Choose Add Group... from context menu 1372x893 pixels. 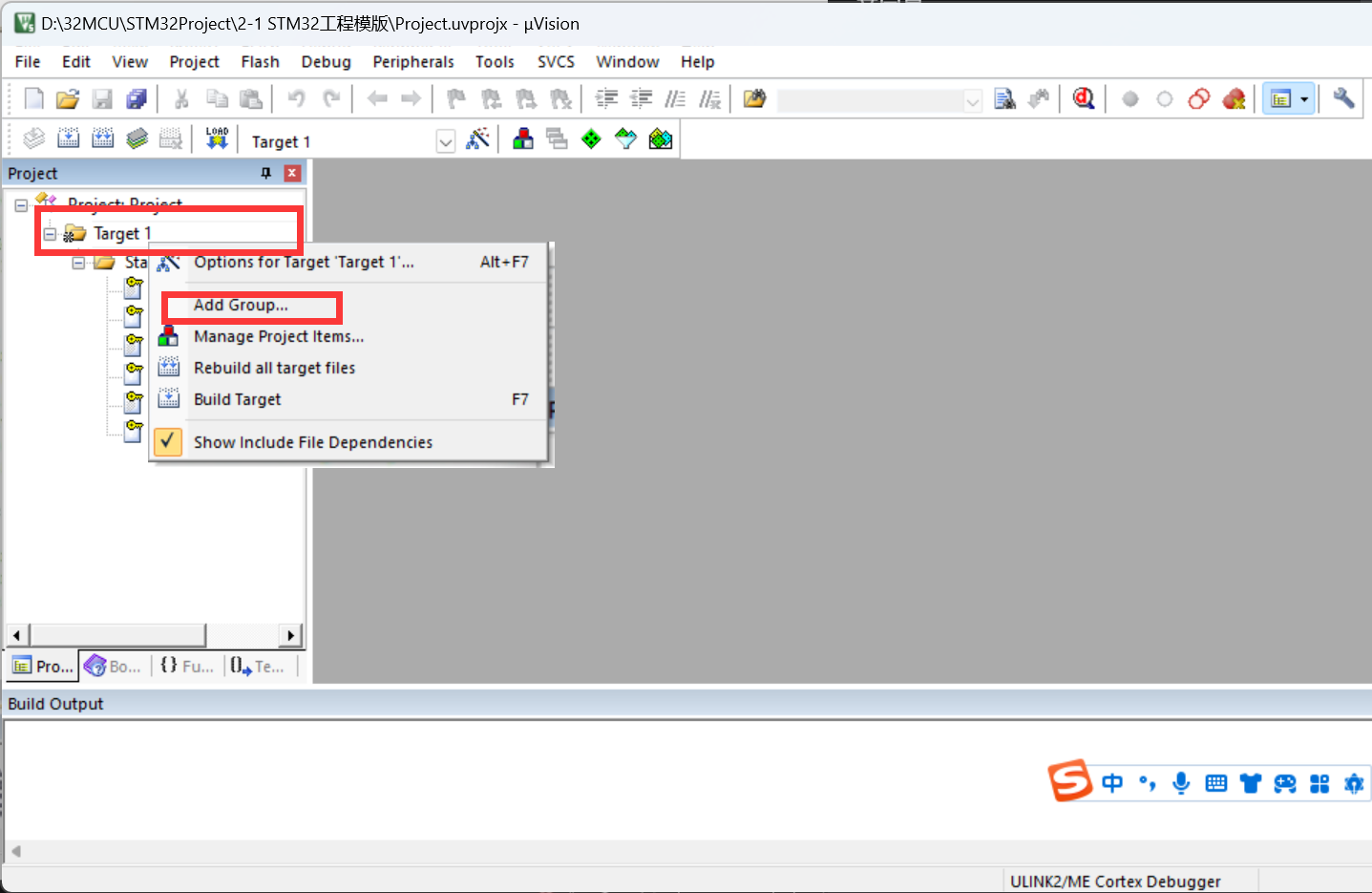pyautogui.click(x=241, y=305)
